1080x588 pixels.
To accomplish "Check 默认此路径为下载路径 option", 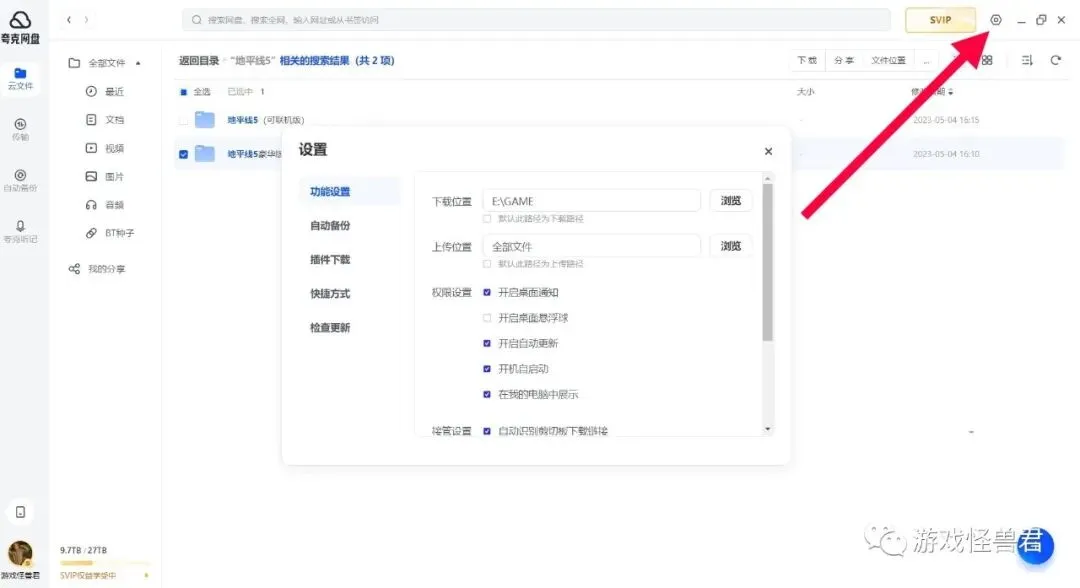I will [487, 219].
